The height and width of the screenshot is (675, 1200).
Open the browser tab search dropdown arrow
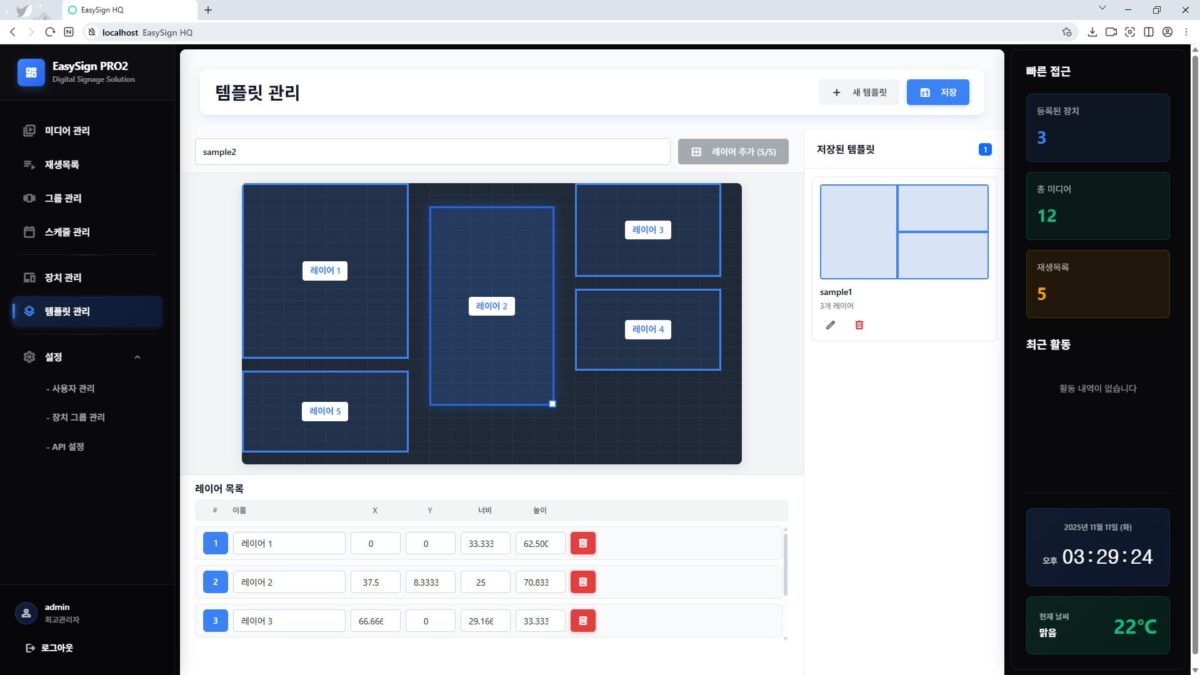point(1102,9)
